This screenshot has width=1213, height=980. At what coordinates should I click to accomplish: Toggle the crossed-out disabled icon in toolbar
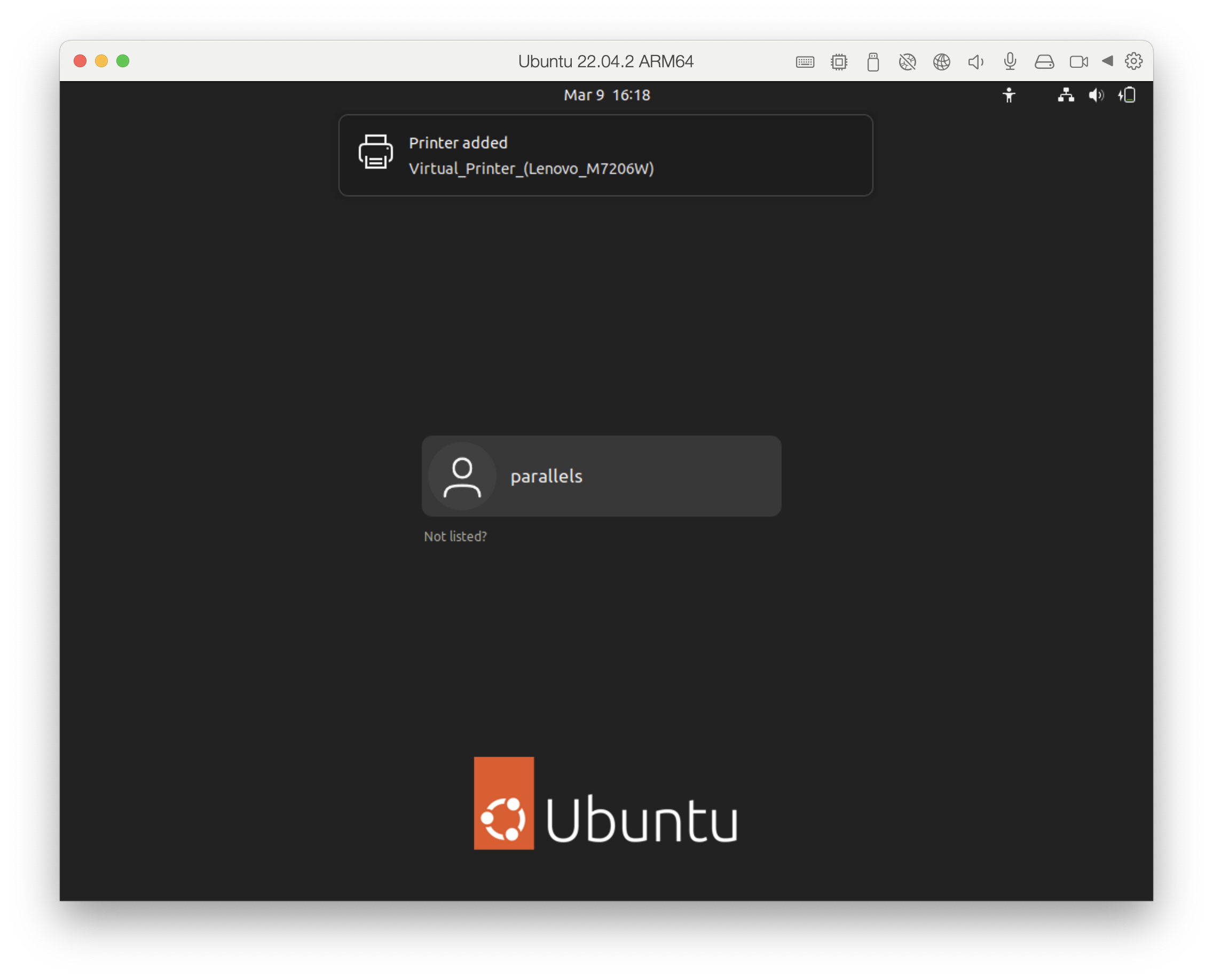[907, 61]
